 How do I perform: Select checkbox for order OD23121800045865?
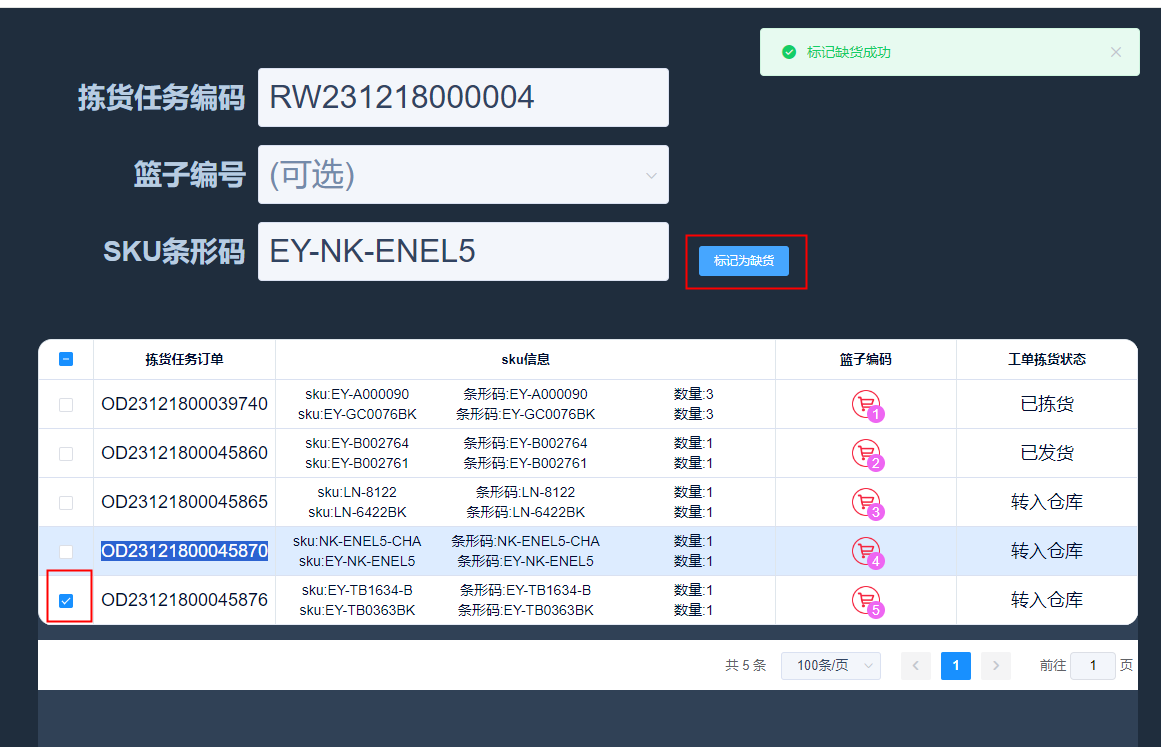coord(66,503)
